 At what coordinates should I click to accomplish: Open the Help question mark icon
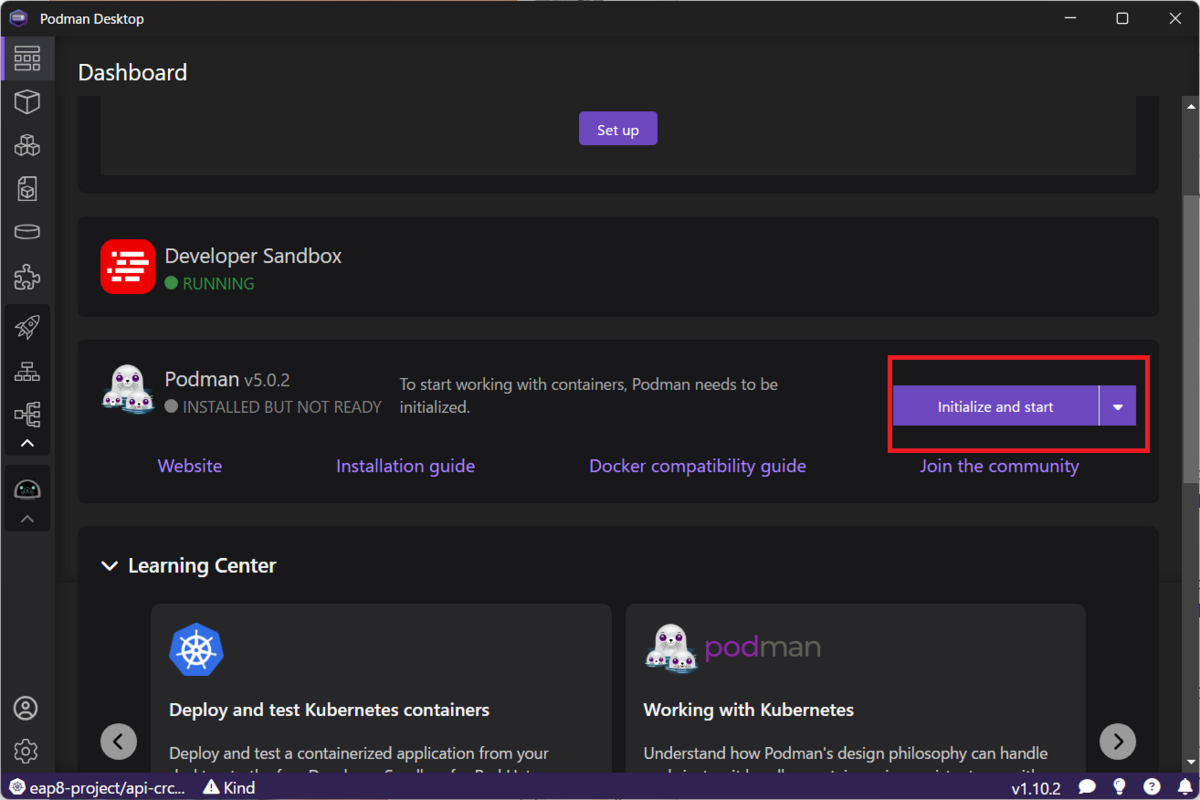1152,787
